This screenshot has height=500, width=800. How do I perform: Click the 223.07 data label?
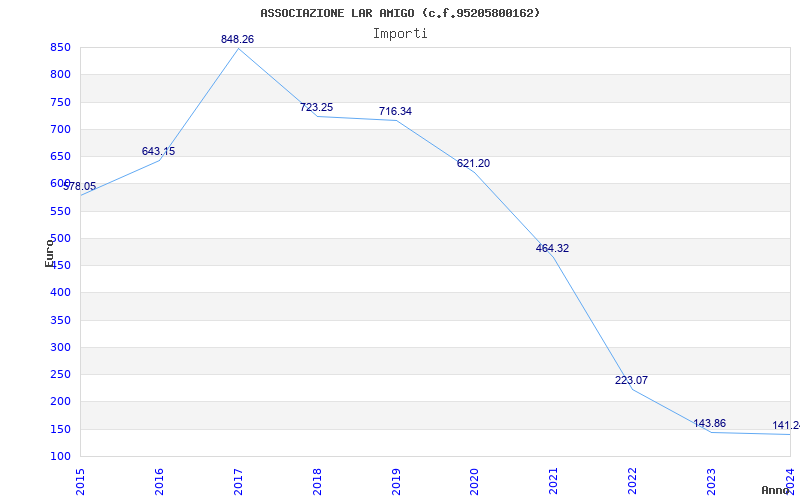(631, 380)
